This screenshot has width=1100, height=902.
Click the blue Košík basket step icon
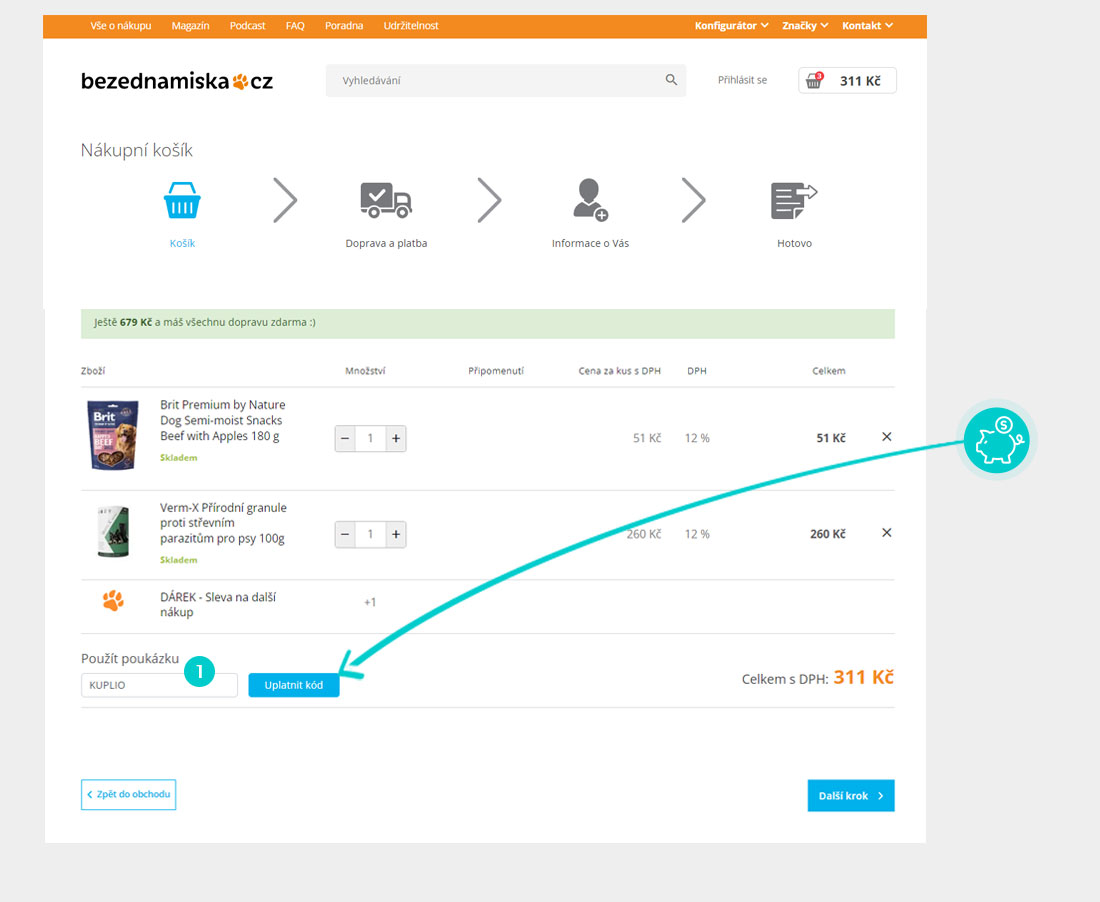point(182,200)
